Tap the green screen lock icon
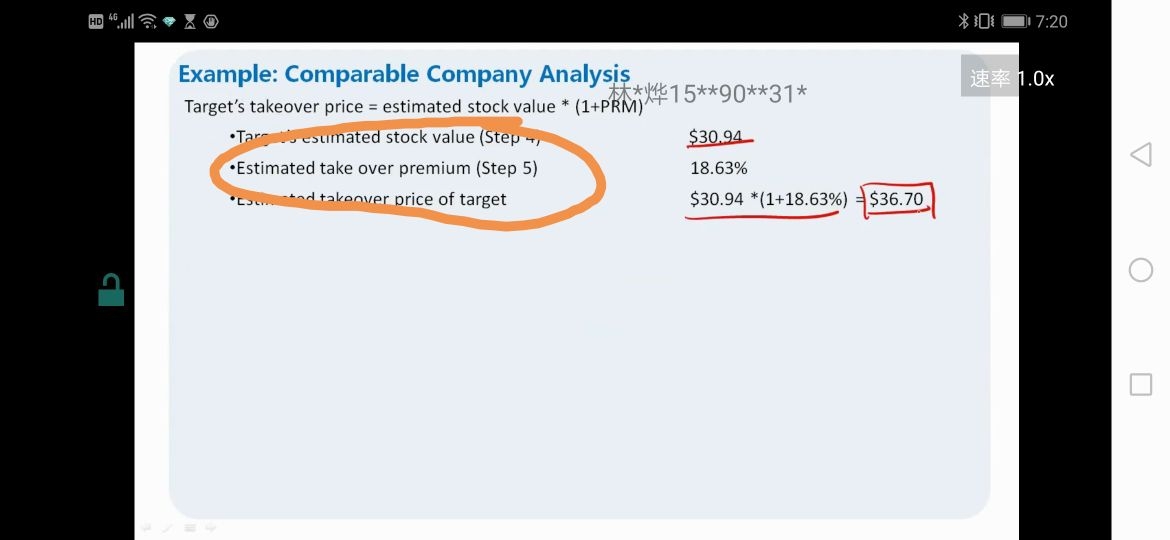Viewport: 1170px width, 540px height. pos(111,289)
